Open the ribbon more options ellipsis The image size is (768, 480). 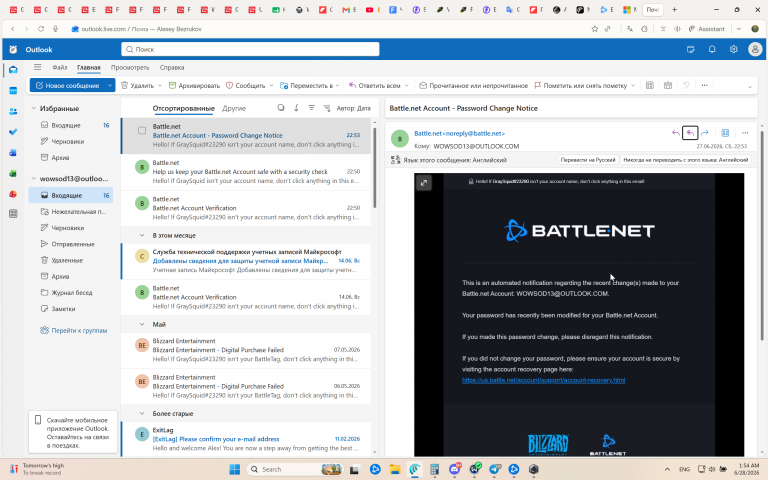(704, 85)
